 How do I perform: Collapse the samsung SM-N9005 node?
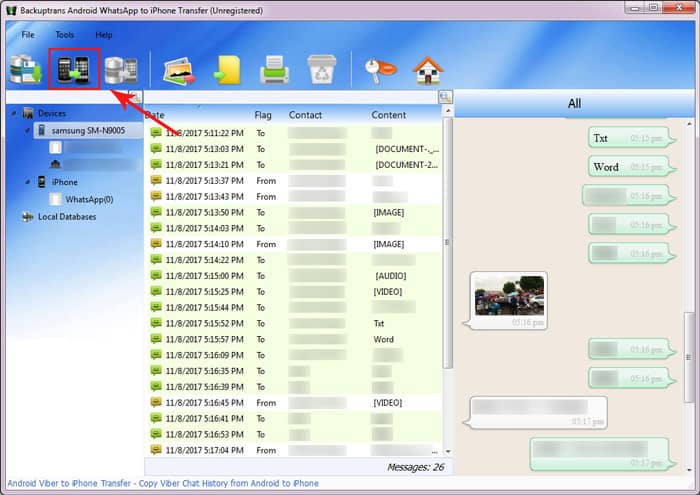click(28, 131)
